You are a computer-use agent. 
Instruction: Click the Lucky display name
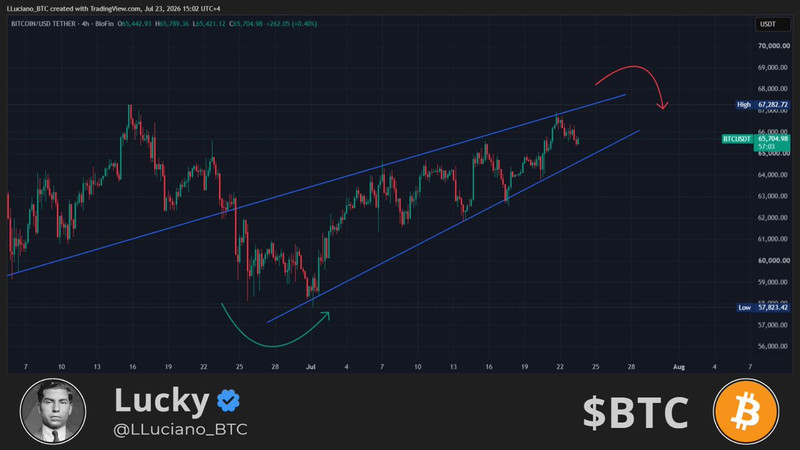pos(162,400)
